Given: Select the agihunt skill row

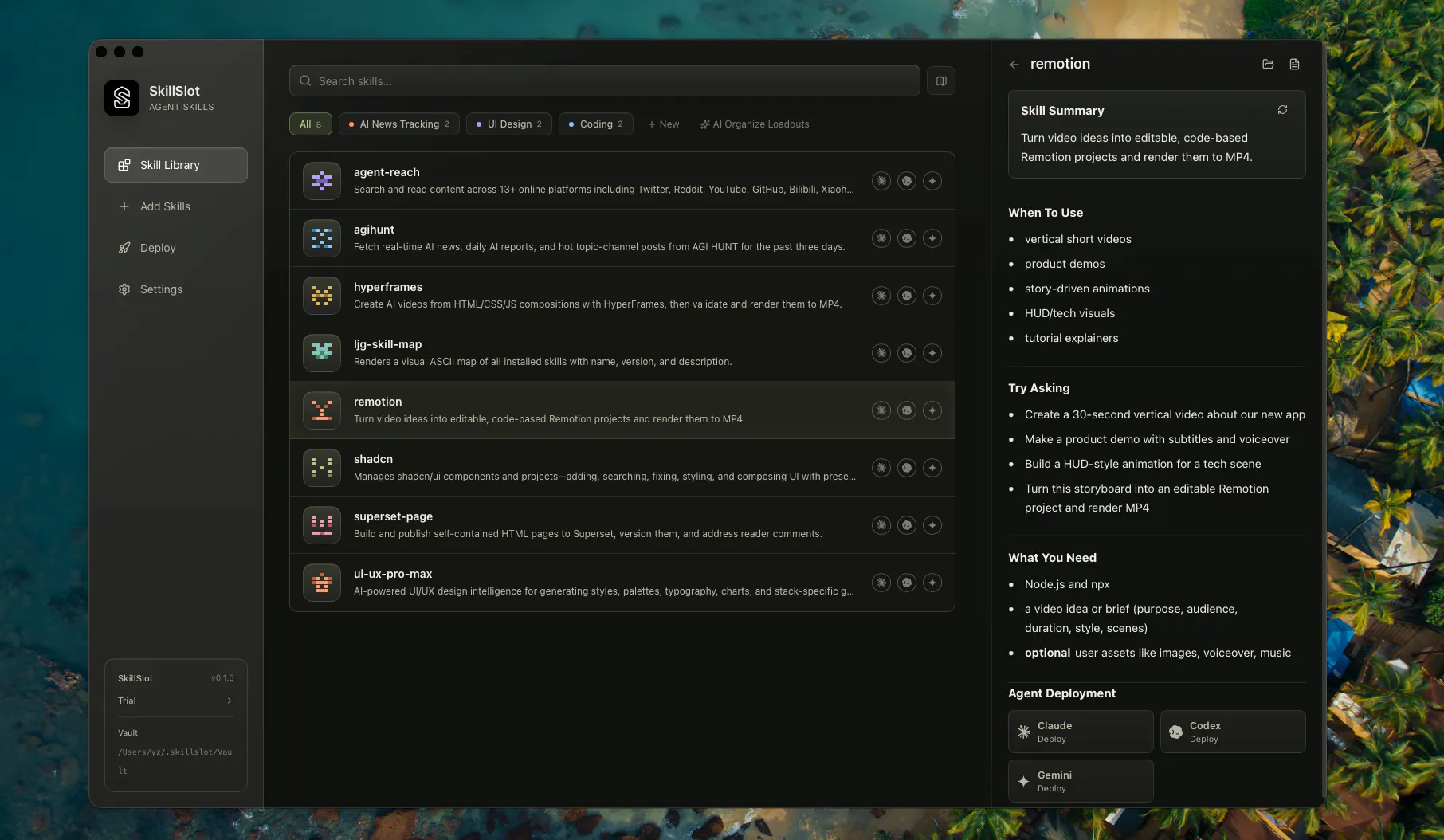Looking at the screenshot, I should [x=622, y=238].
